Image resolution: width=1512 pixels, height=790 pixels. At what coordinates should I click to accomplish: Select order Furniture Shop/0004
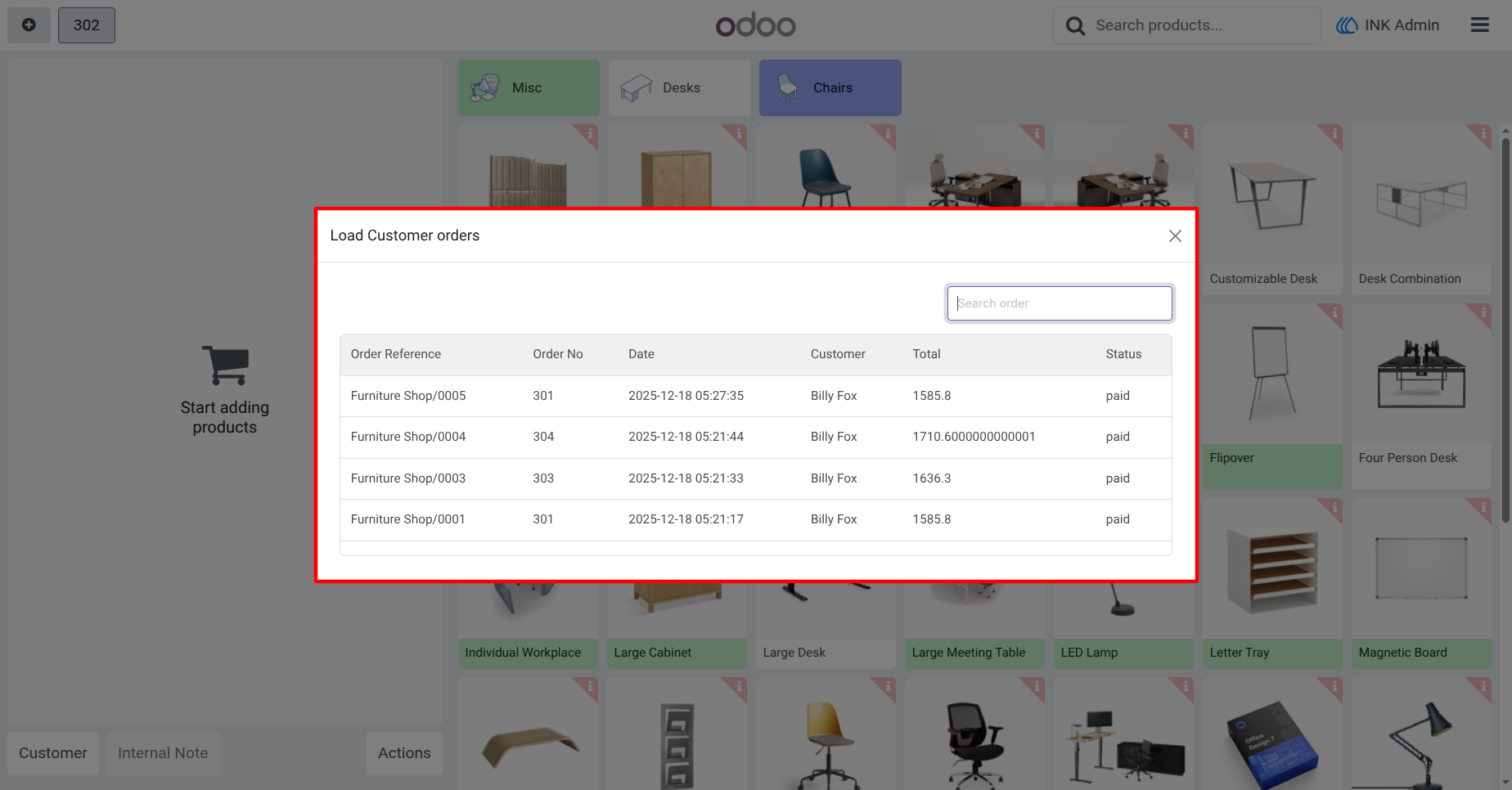point(756,437)
